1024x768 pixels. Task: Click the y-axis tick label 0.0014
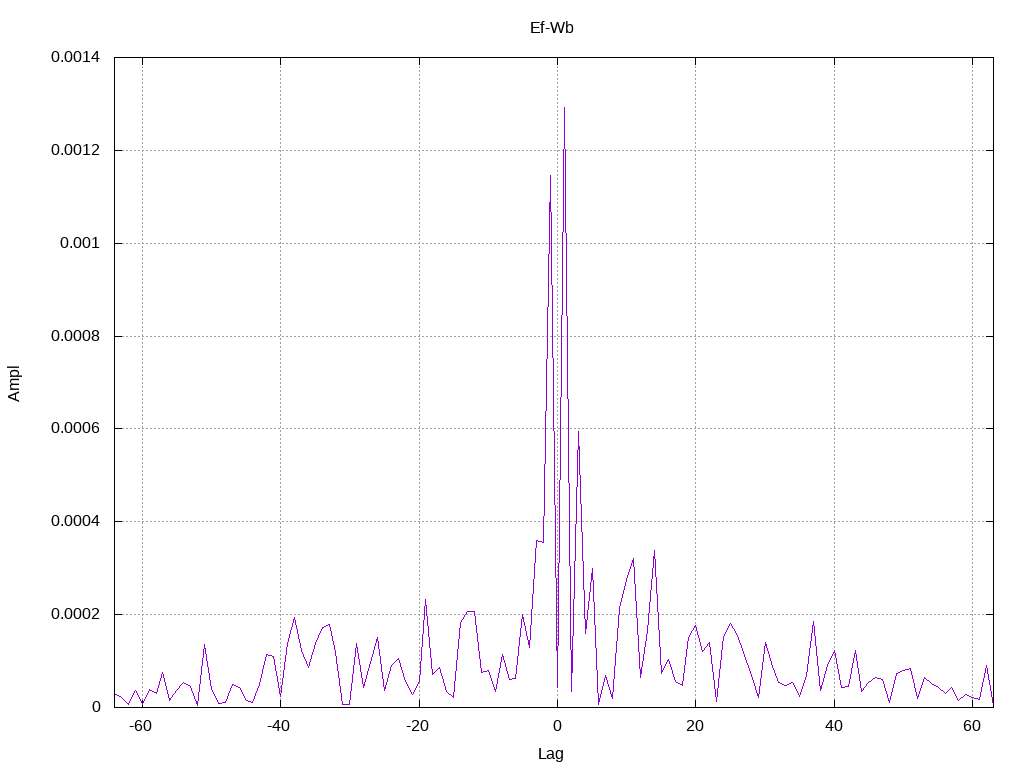point(75,57)
